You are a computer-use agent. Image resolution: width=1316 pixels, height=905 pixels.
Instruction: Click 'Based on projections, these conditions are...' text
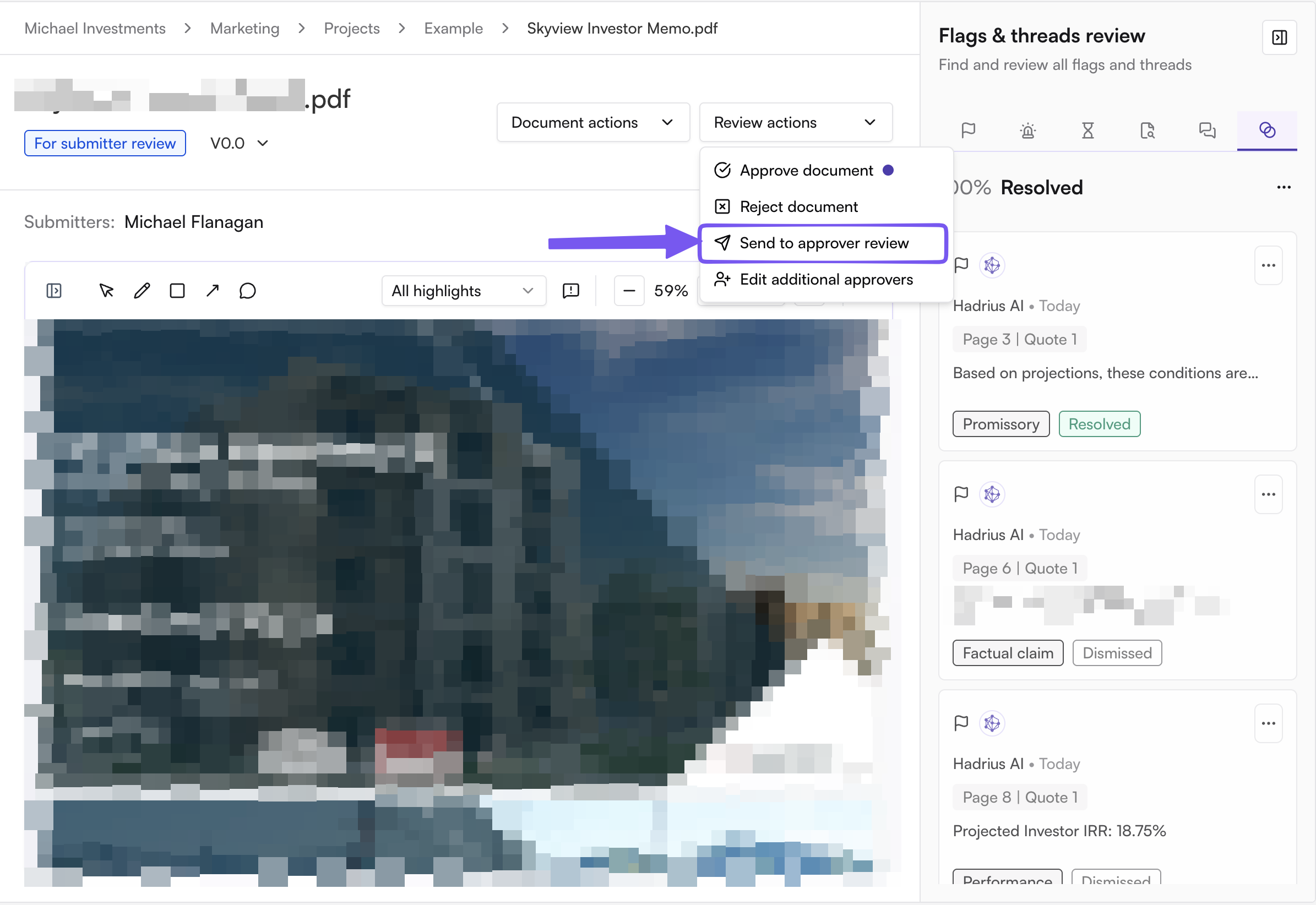pos(1106,373)
